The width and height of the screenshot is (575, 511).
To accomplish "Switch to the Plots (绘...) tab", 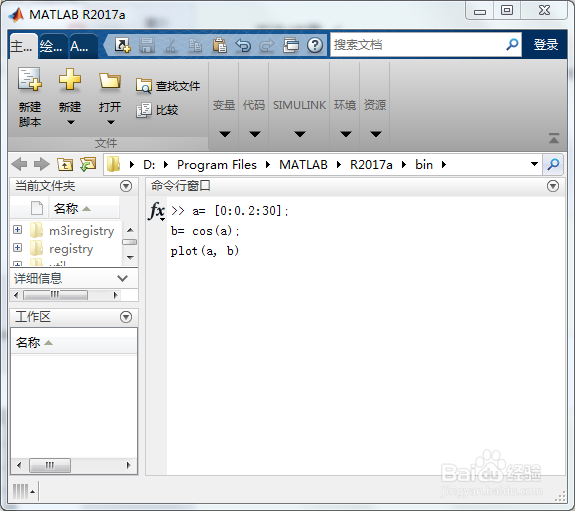I will 53,46.
